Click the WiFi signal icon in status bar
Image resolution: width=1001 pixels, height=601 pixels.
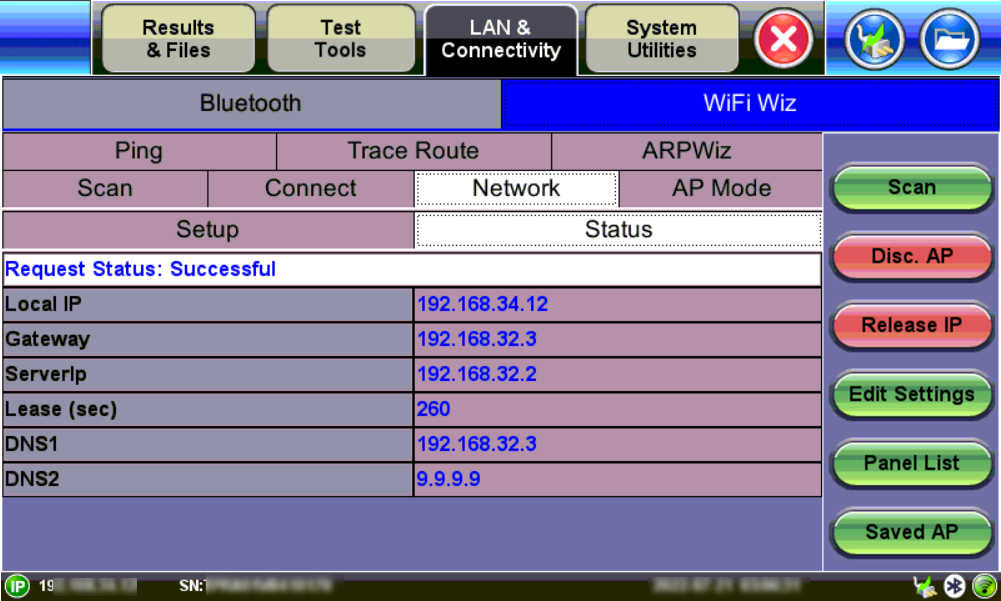tap(984, 586)
